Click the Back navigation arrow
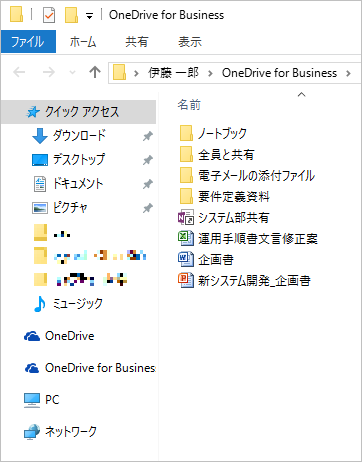Viewport: 362px width, 462px height. [19, 72]
